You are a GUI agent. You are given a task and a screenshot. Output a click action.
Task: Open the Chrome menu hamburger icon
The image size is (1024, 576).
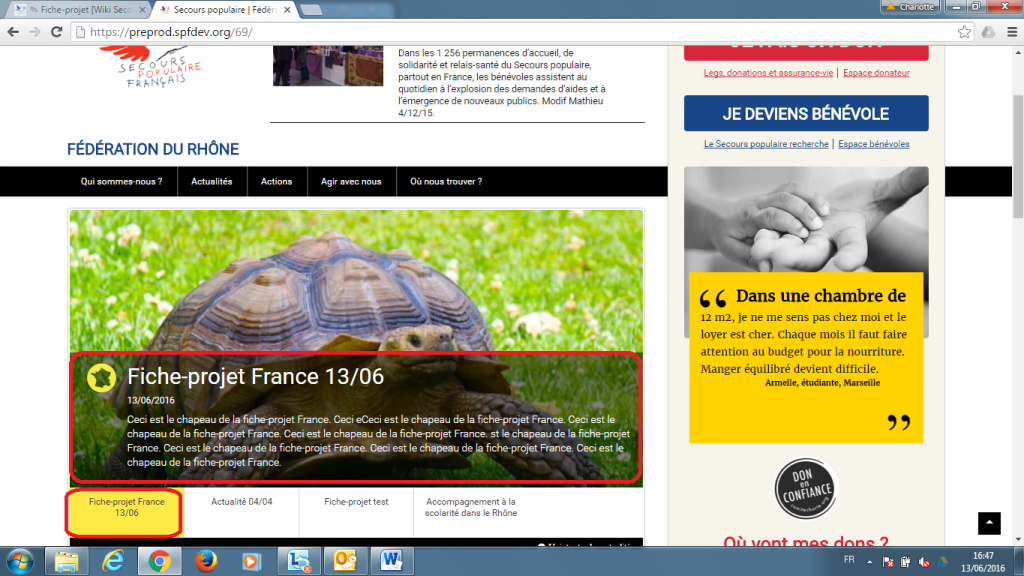[x=1012, y=32]
